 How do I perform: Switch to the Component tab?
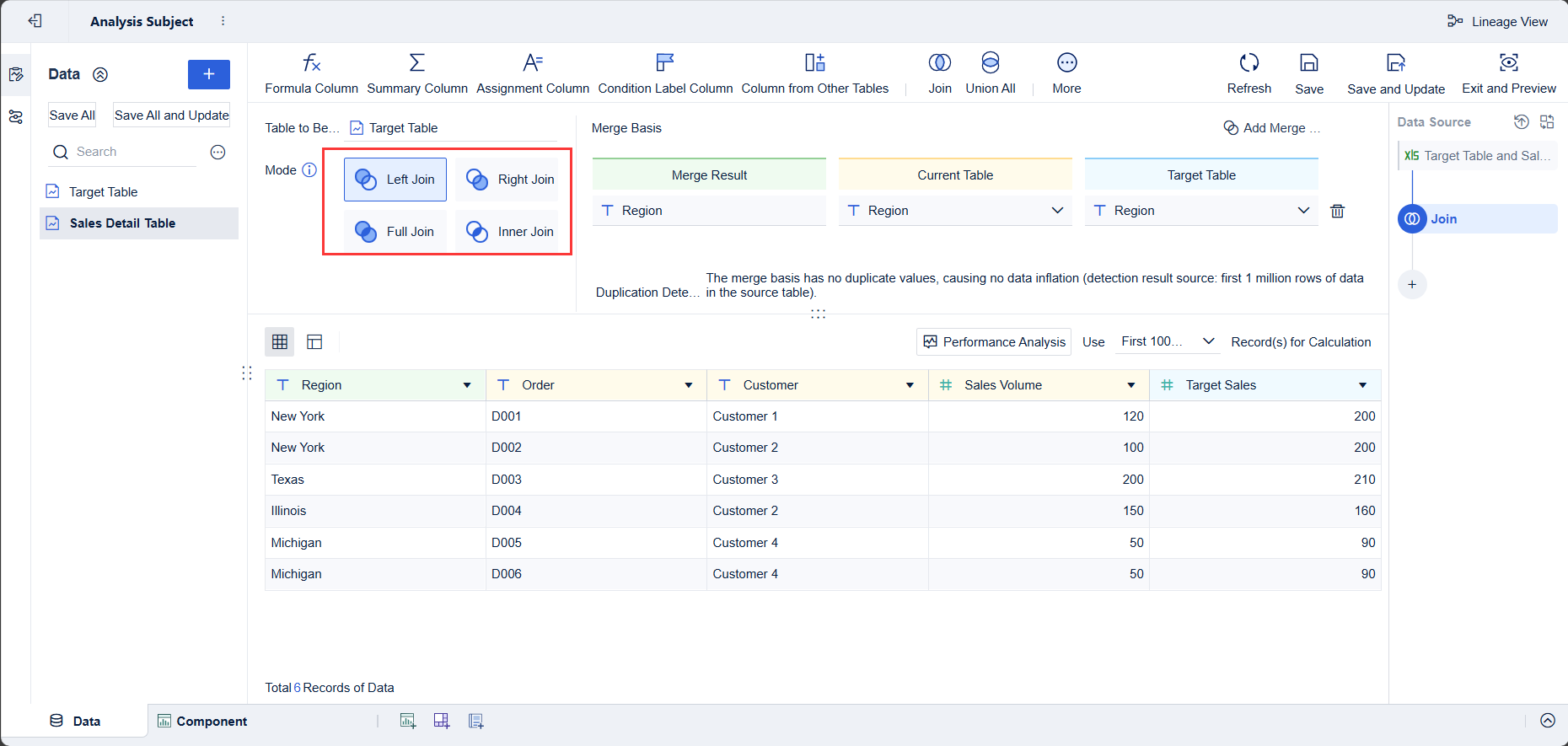[202, 722]
